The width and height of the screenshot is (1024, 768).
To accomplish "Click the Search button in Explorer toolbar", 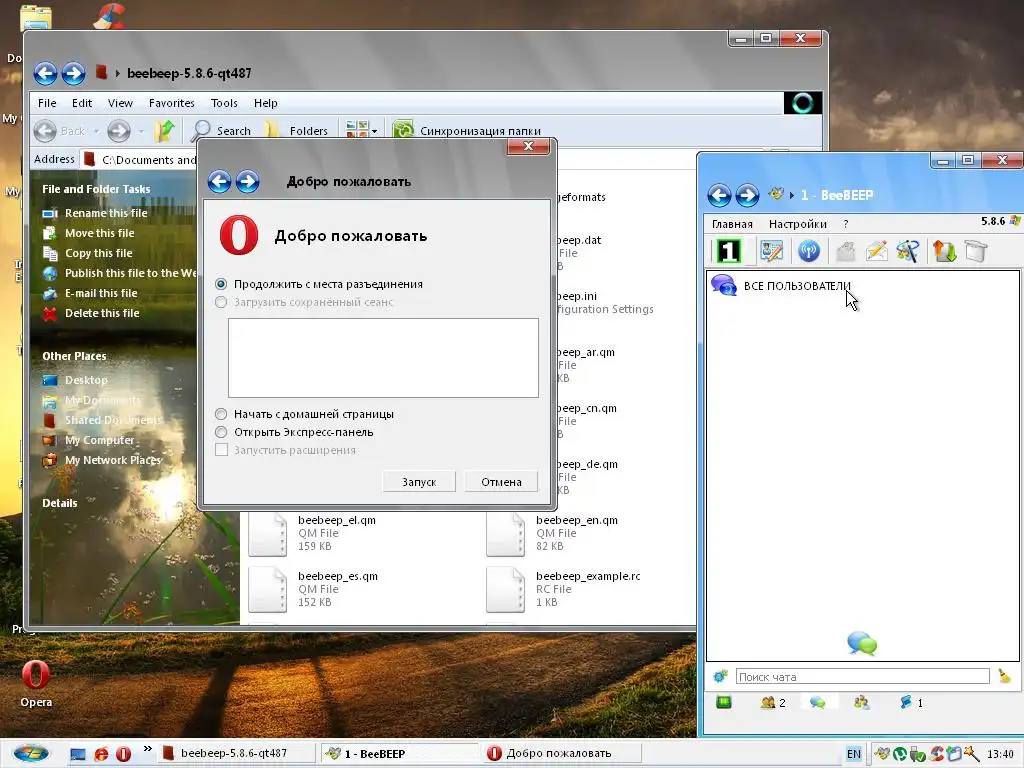I will [221, 131].
